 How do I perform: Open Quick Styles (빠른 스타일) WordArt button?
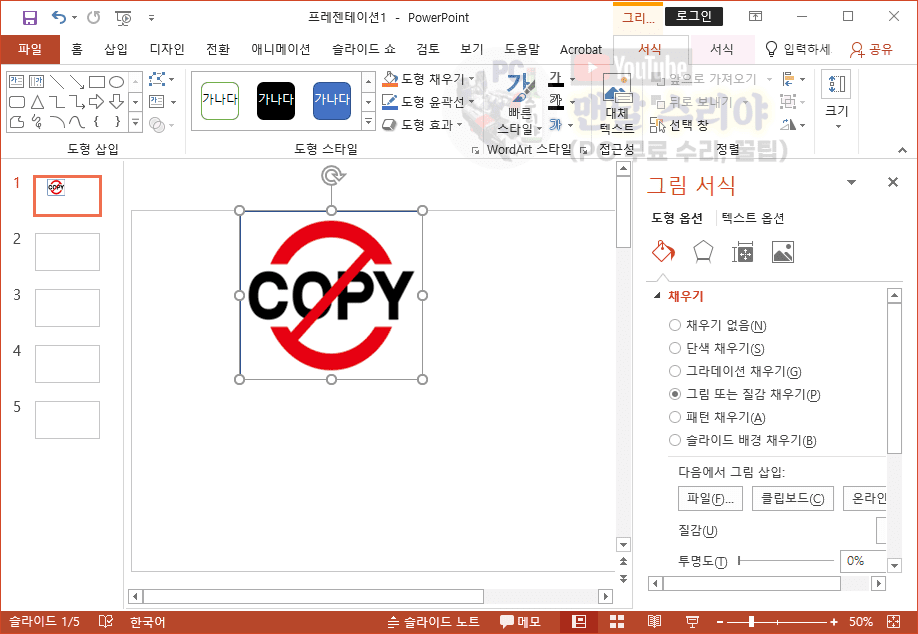(x=520, y=102)
